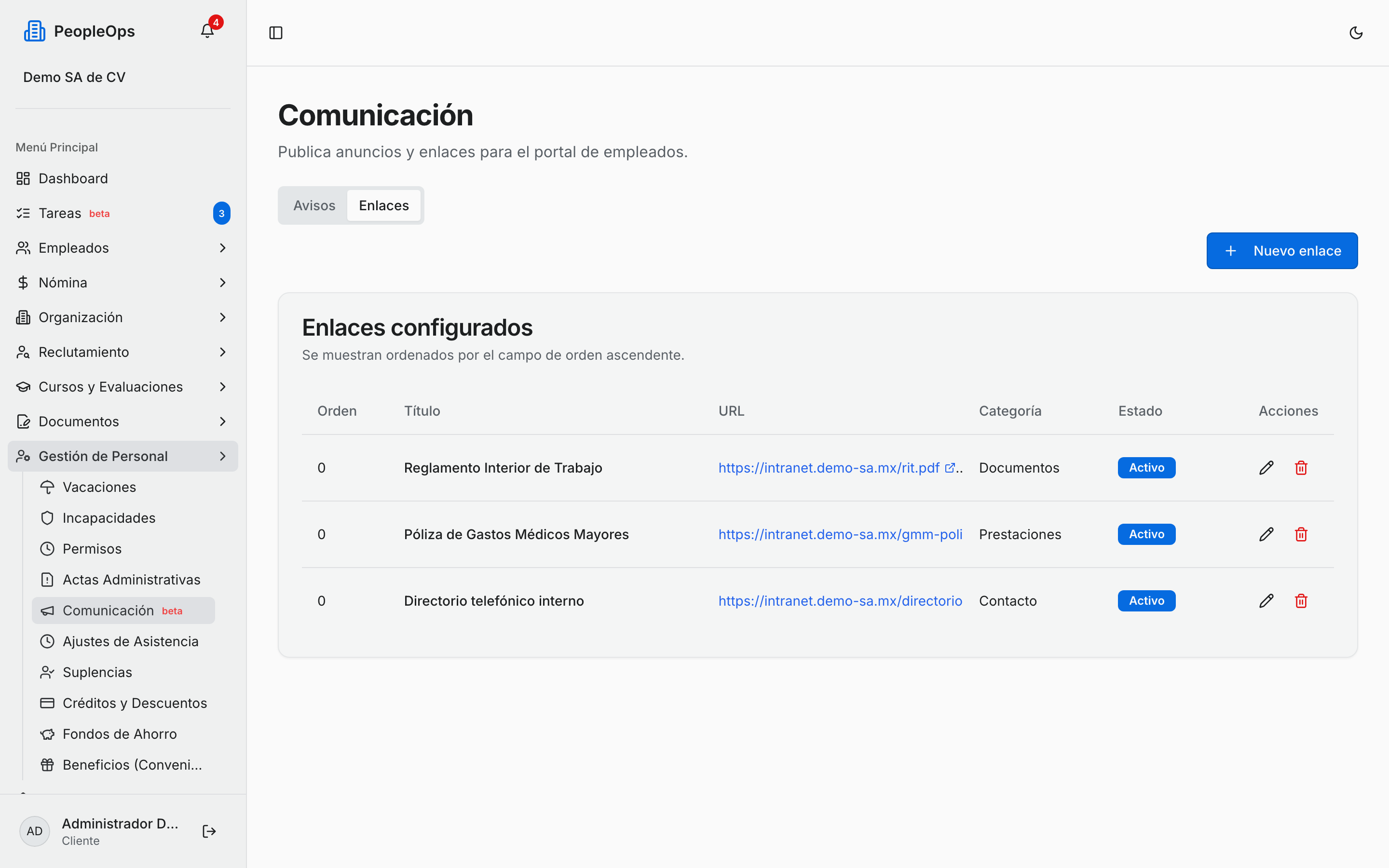This screenshot has height=868, width=1389.
Task: Click the Suplencias user-check icon
Action: pos(47,672)
